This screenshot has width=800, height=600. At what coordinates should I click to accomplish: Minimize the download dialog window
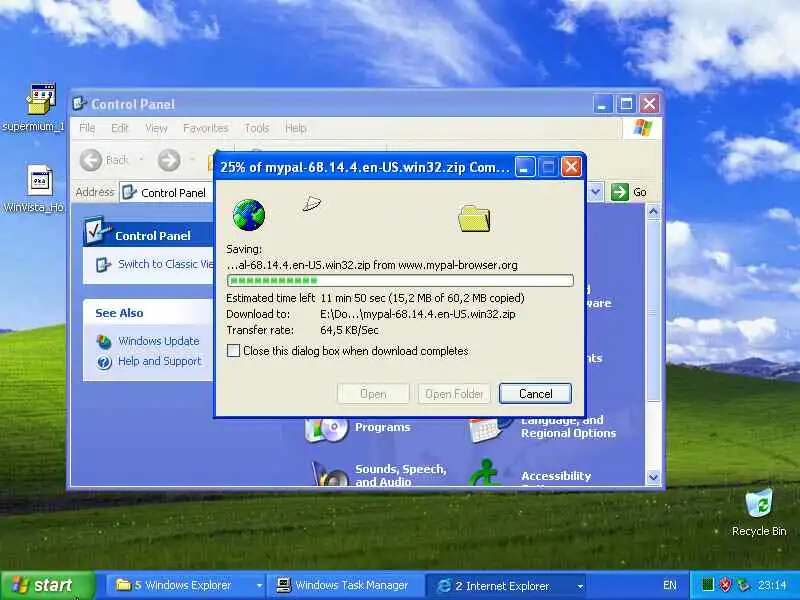pyautogui.click(x=524, y=166)
